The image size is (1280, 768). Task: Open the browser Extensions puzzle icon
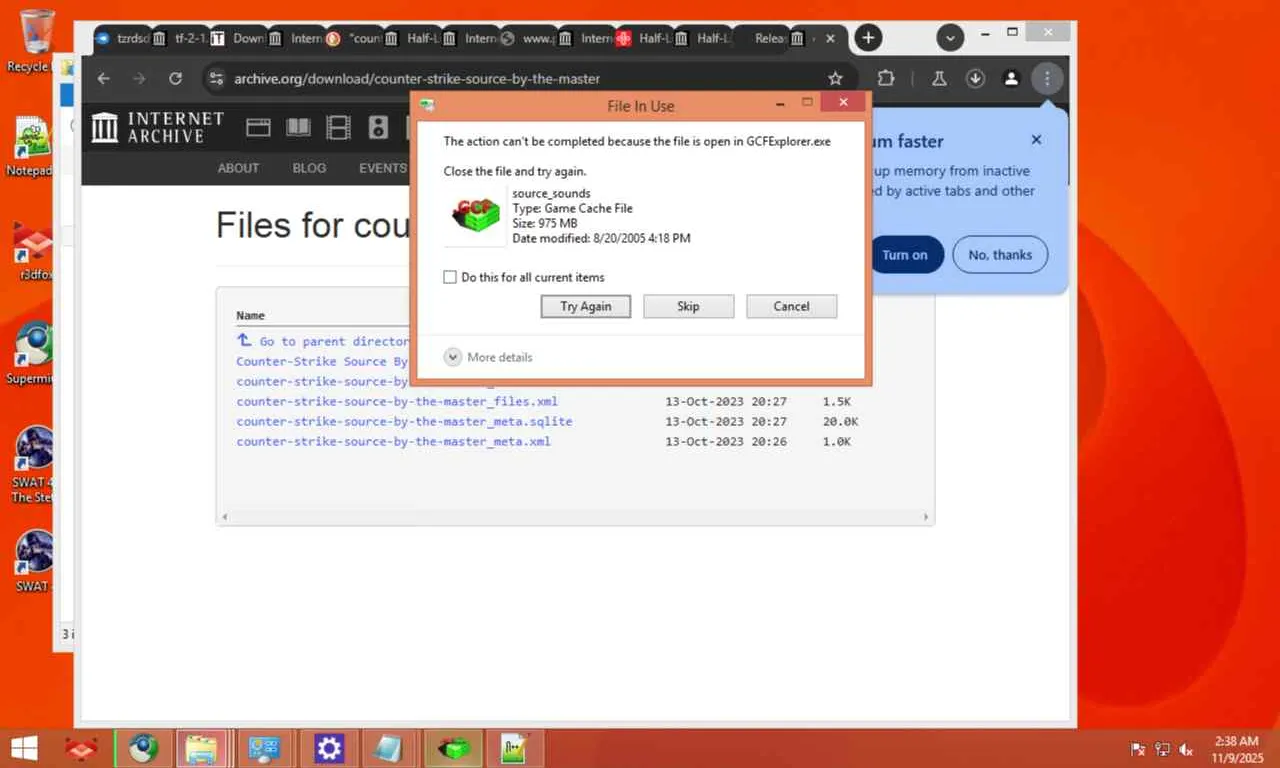(x=885, y=78)
